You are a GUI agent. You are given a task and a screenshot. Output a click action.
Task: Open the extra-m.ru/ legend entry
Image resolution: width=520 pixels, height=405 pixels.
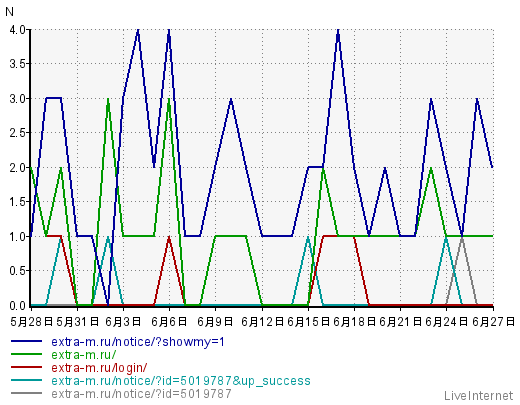tap(84, 355)
